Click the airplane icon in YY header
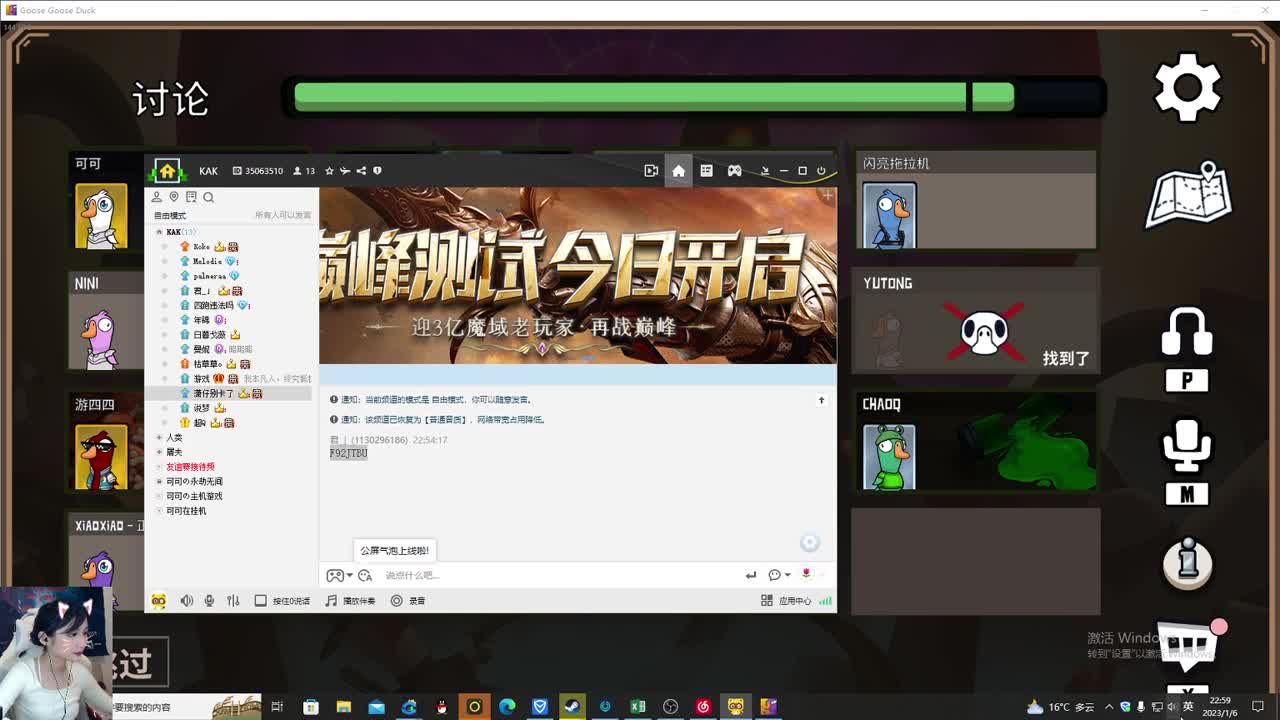Viewport: 1280px width, 720px height. pyautogui.click(x=345, y=171)
